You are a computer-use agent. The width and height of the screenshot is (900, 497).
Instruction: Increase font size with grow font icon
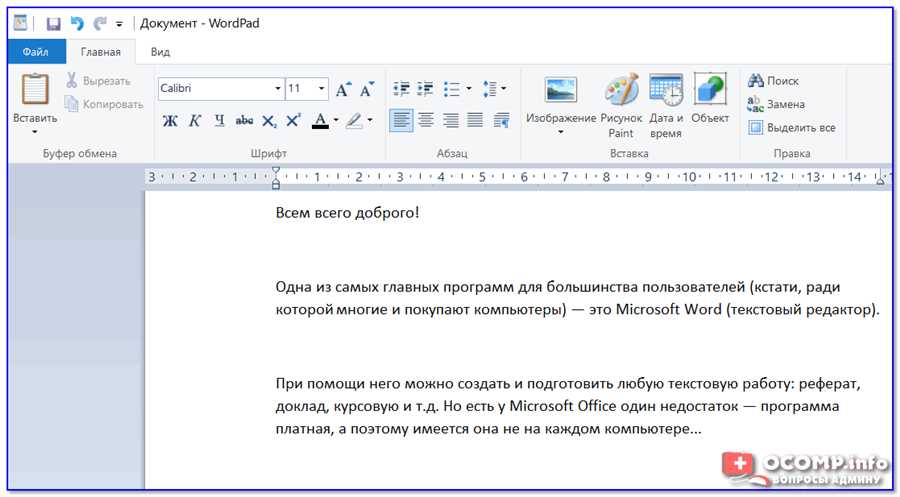point(343,89)
